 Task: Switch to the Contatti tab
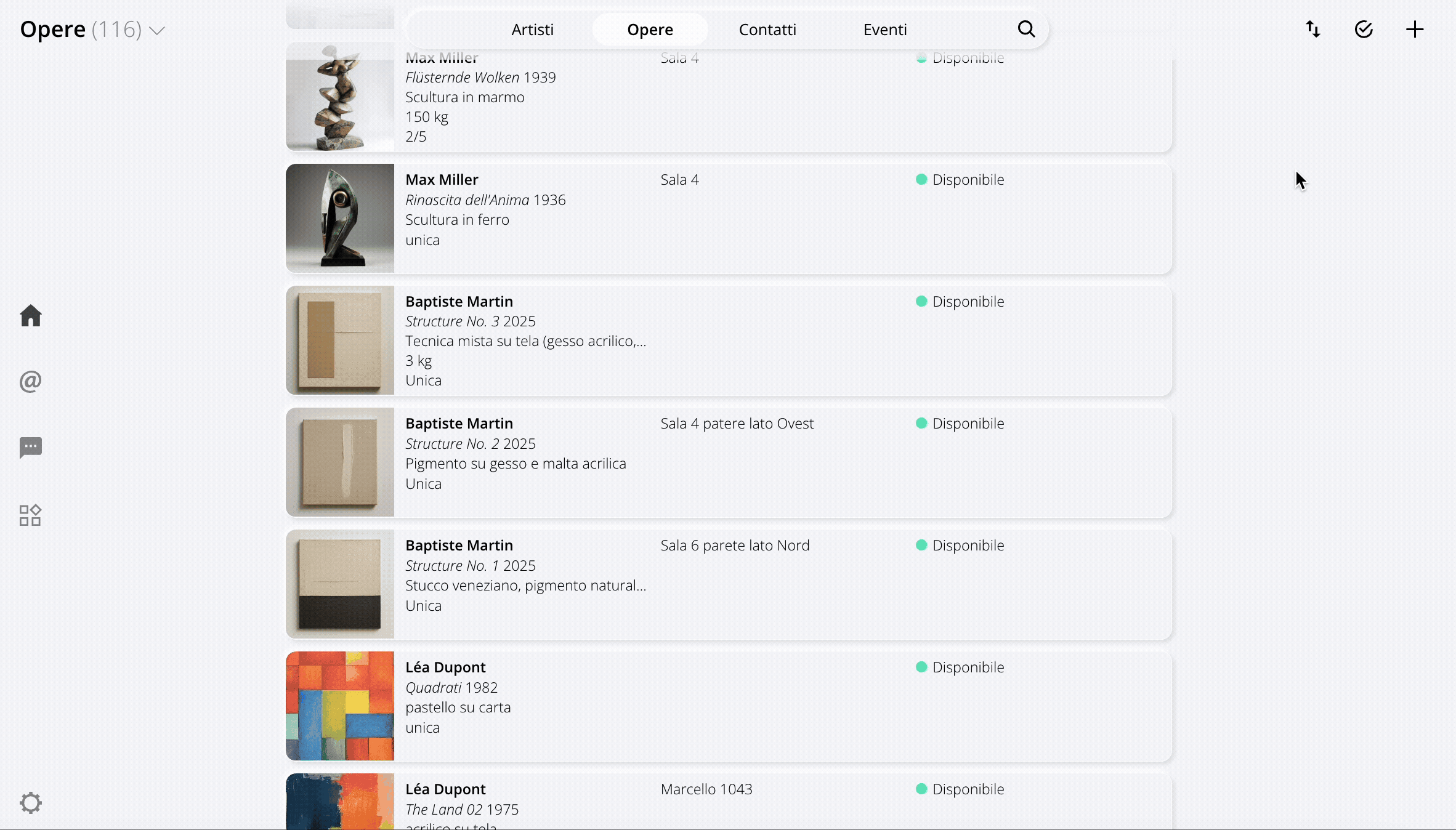pyautogui.click(x=767, y=29)
